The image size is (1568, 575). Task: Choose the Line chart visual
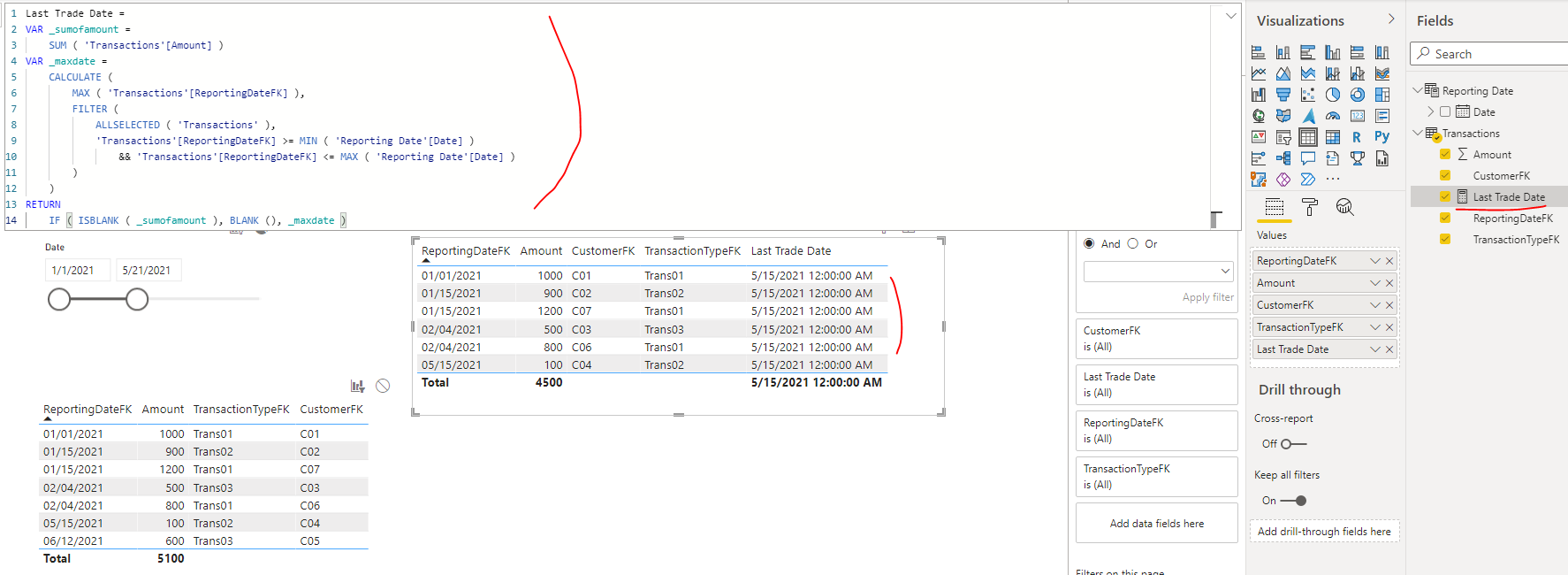[1259, 73]
